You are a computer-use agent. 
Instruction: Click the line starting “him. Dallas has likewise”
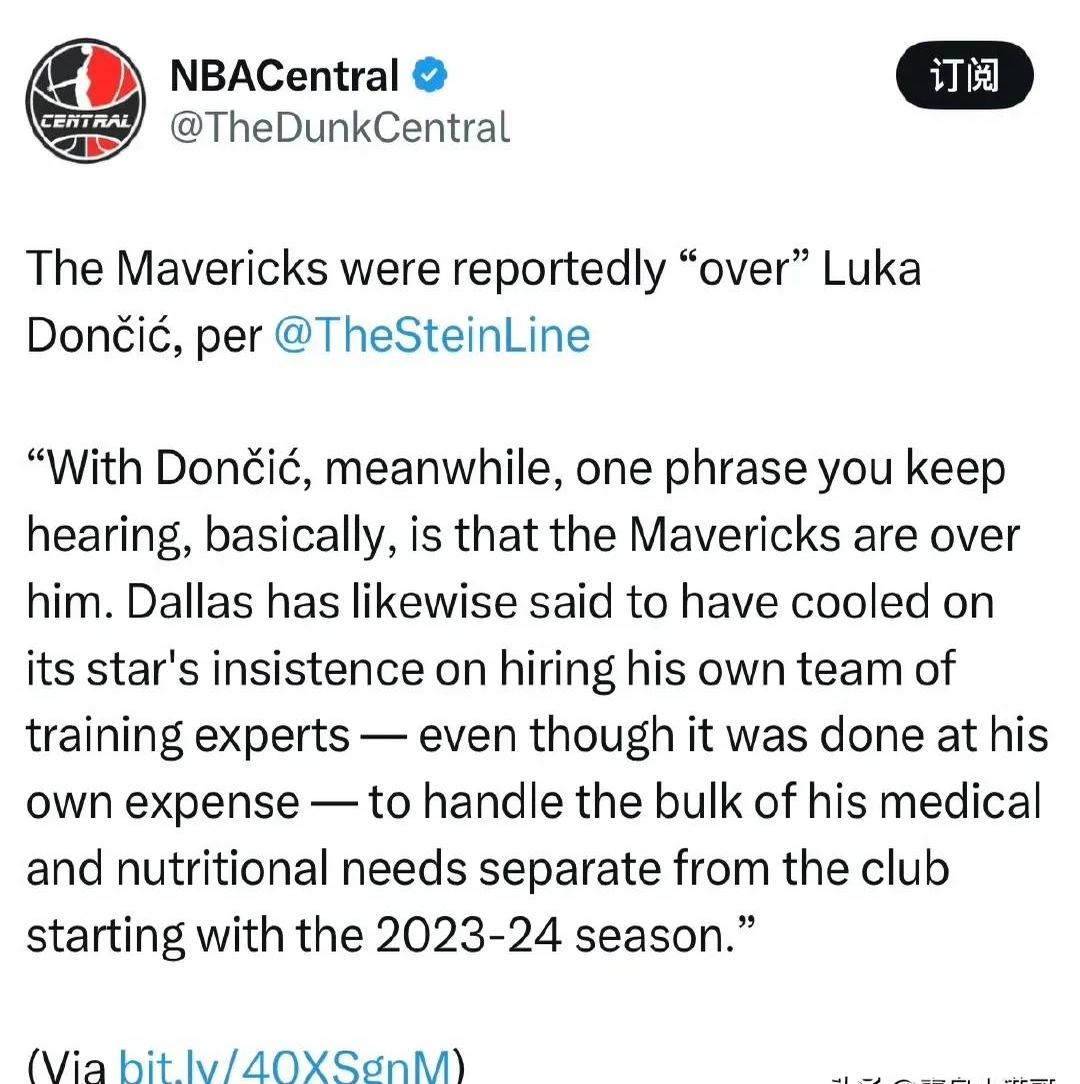pyautogui.click(x=510, y=601)
